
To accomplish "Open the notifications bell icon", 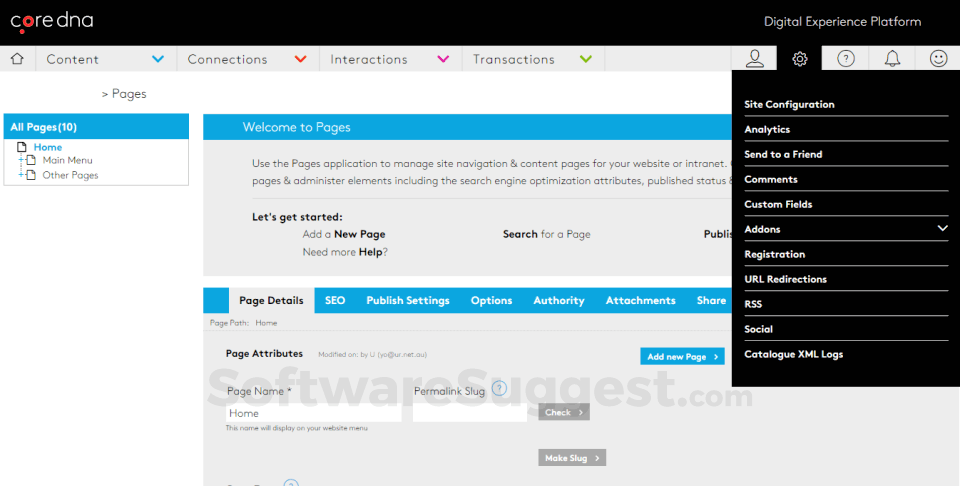I will [x=892, y=59].
